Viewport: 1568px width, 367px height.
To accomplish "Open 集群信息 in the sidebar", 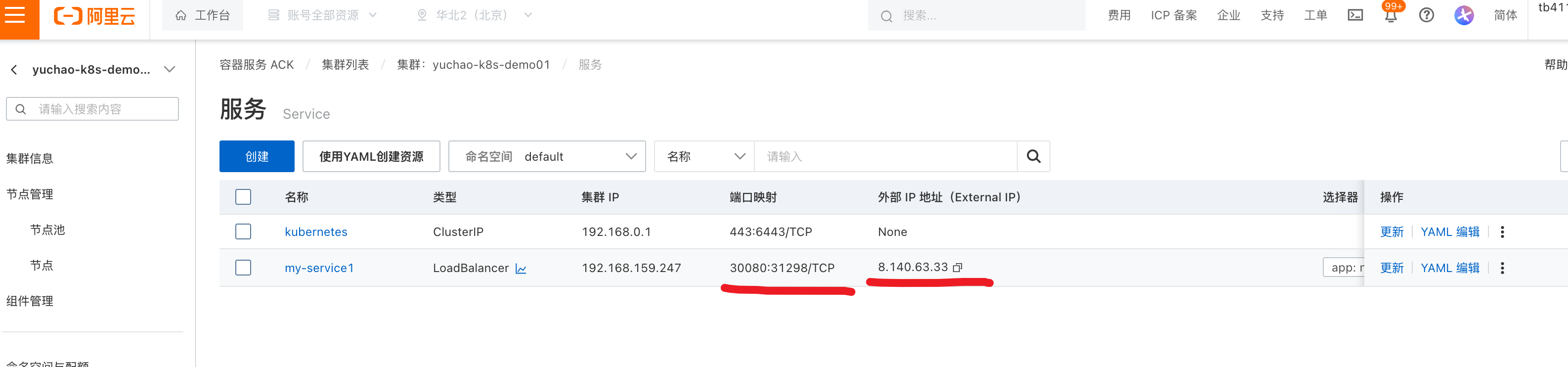I will tap(30, 159).
